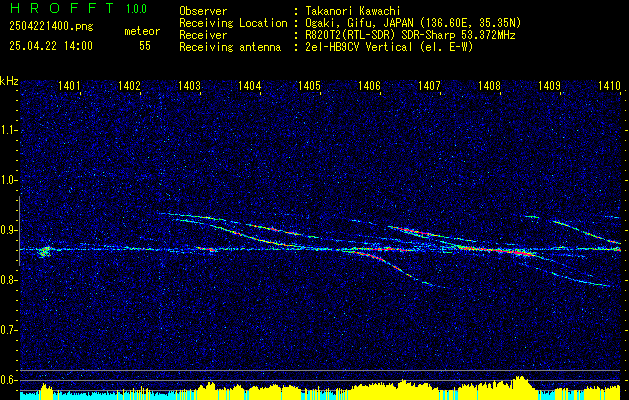Screen dimensions: 629x400
Task: Click the time axis marker 1402
Action: [130, 85]
